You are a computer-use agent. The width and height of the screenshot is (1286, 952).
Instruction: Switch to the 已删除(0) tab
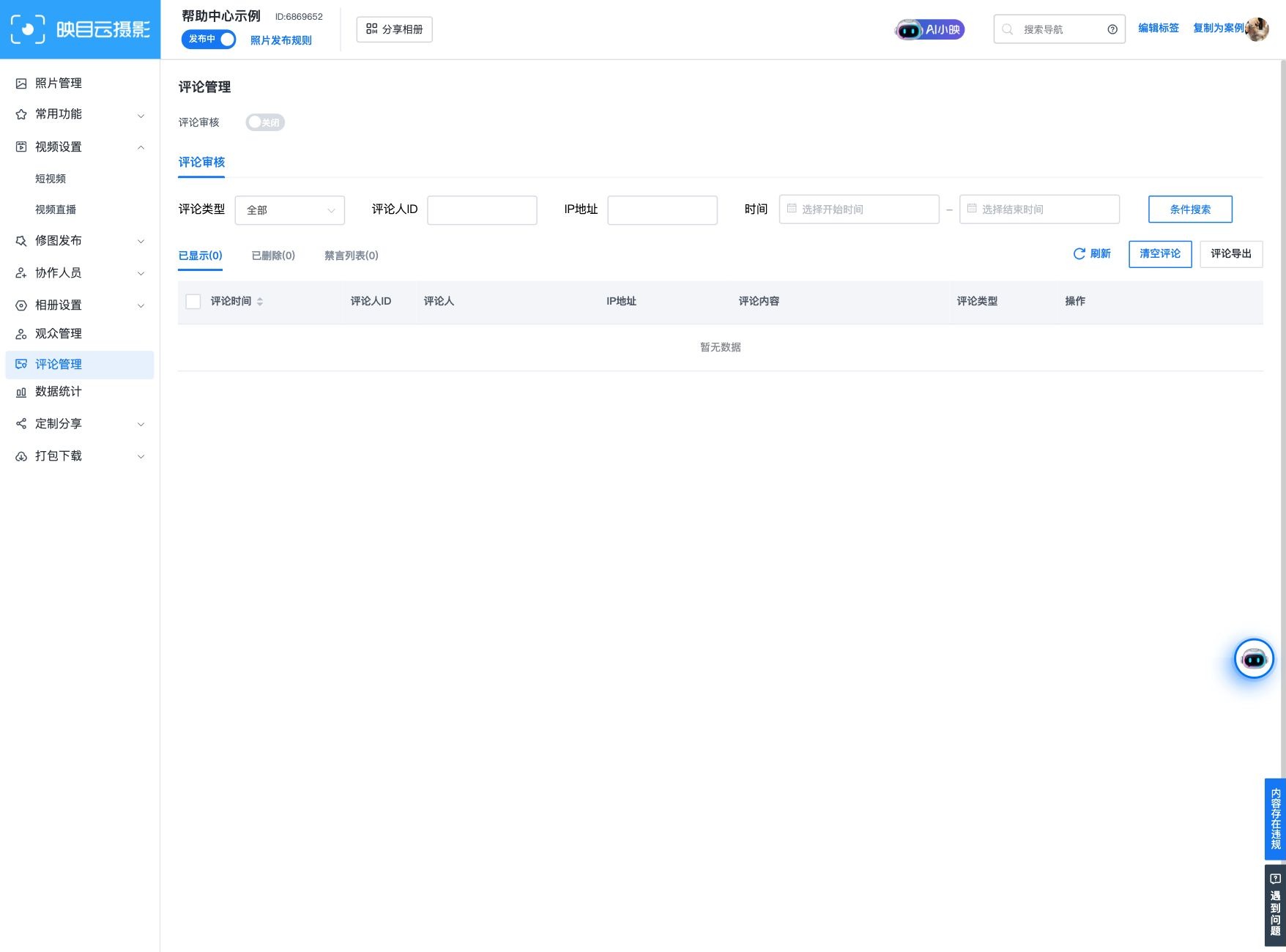273,256
